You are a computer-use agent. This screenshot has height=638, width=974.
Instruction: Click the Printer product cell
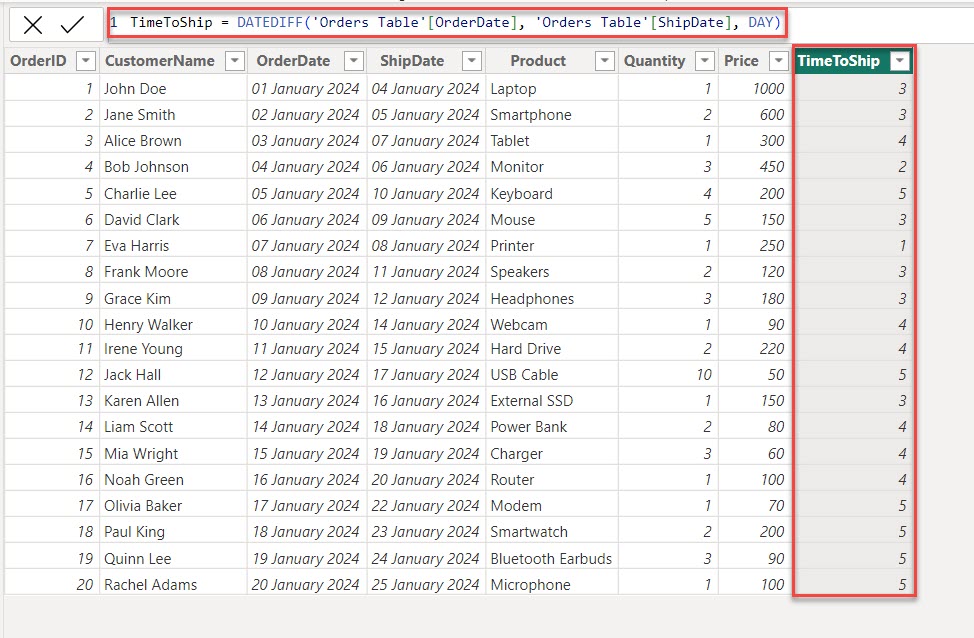coord(552,246)
